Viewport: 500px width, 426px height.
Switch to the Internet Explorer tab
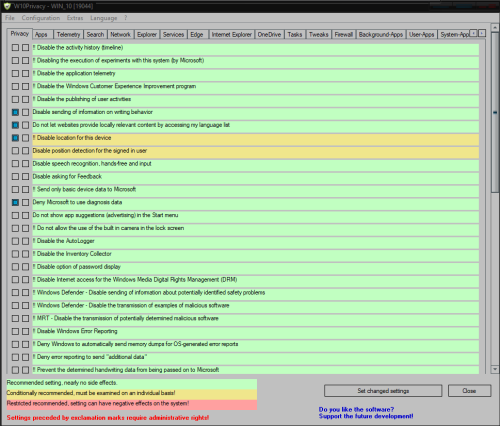[232, 35]
